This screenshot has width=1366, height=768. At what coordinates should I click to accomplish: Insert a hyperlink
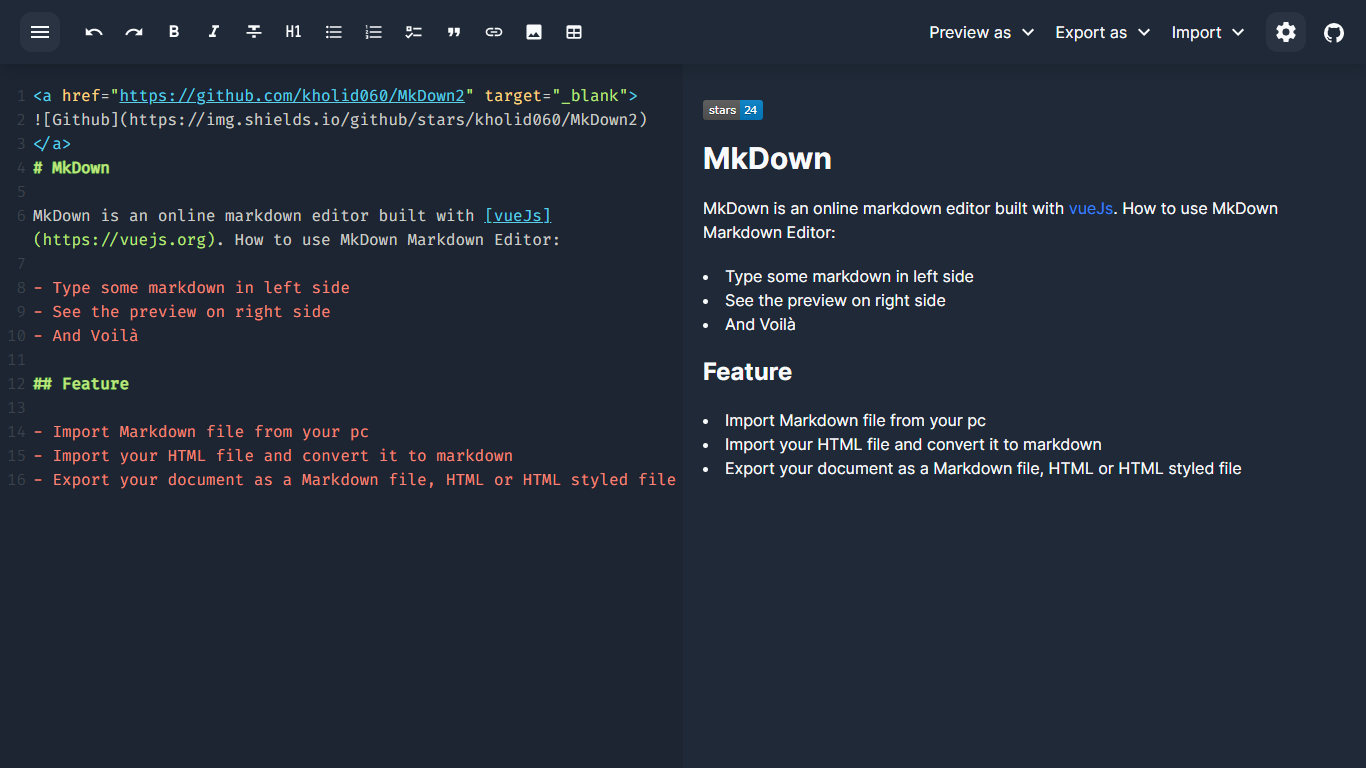[x=494, y=32]
